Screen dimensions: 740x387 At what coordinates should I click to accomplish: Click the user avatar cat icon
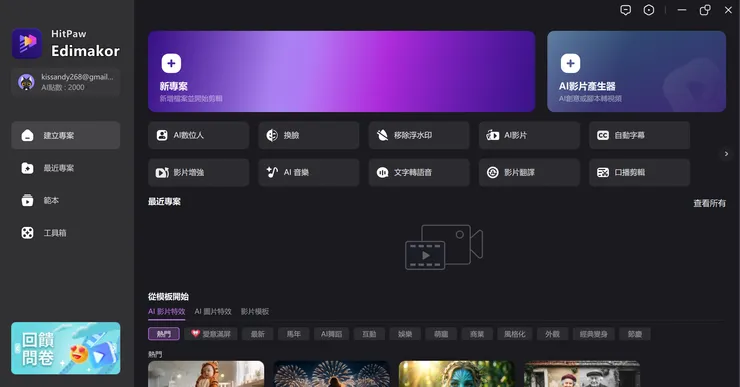(x=26, y=82)
